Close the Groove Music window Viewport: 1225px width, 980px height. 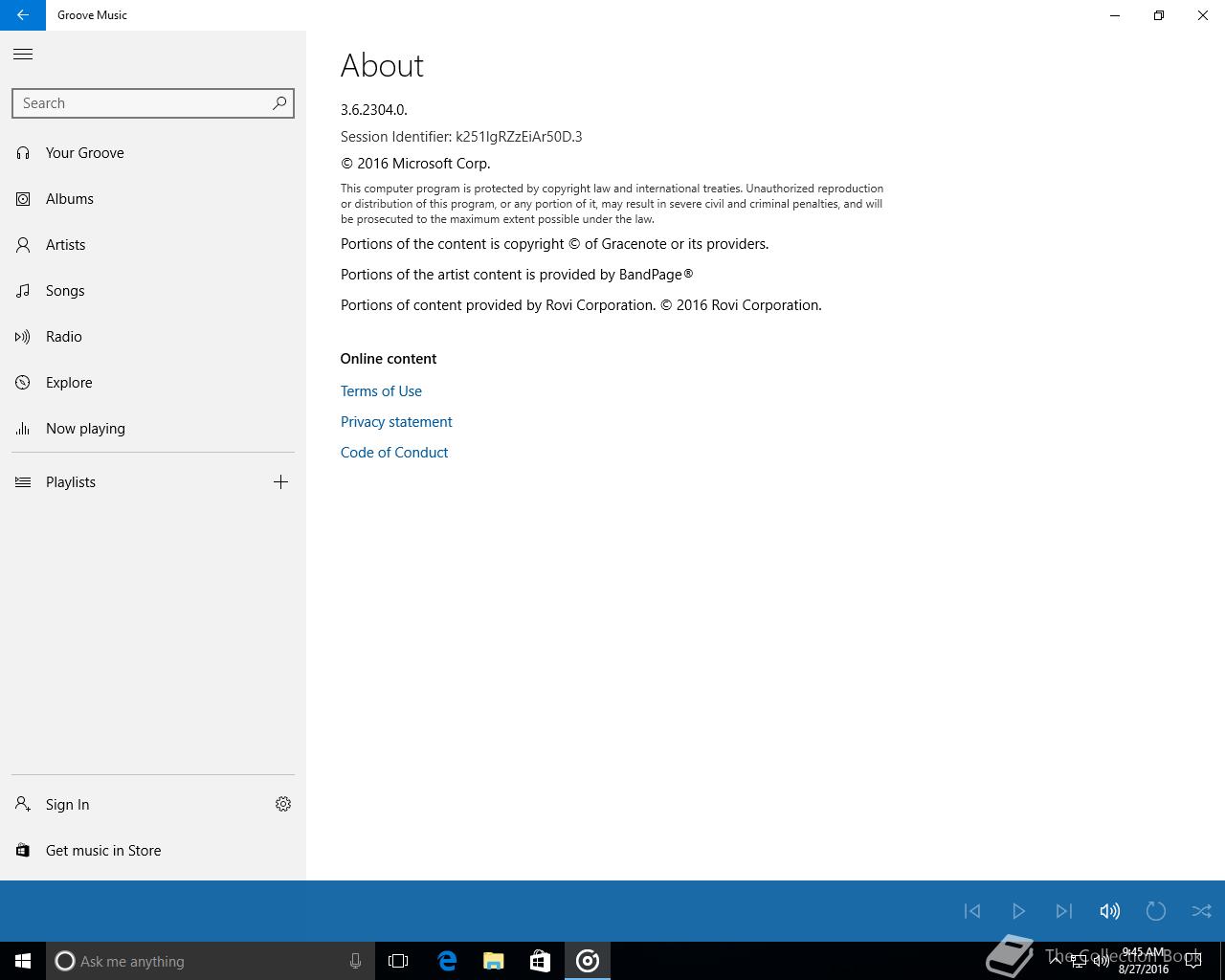click(x=1203, y=15)
